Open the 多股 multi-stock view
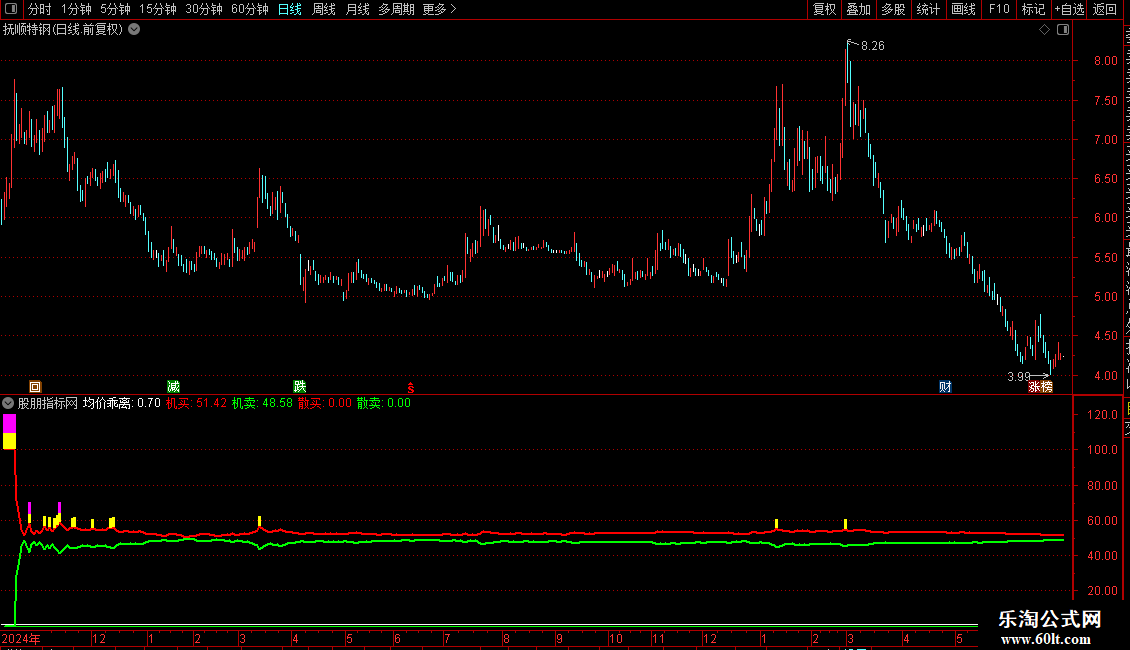 893,9
